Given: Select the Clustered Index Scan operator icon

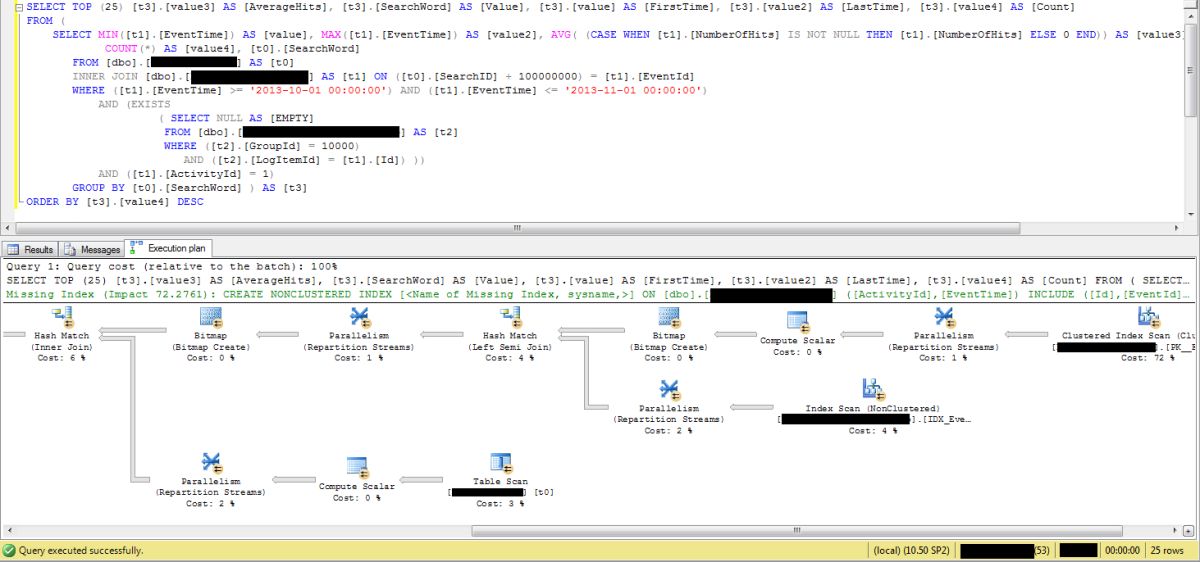Looking at the screenshot, I should [1148, 319].
